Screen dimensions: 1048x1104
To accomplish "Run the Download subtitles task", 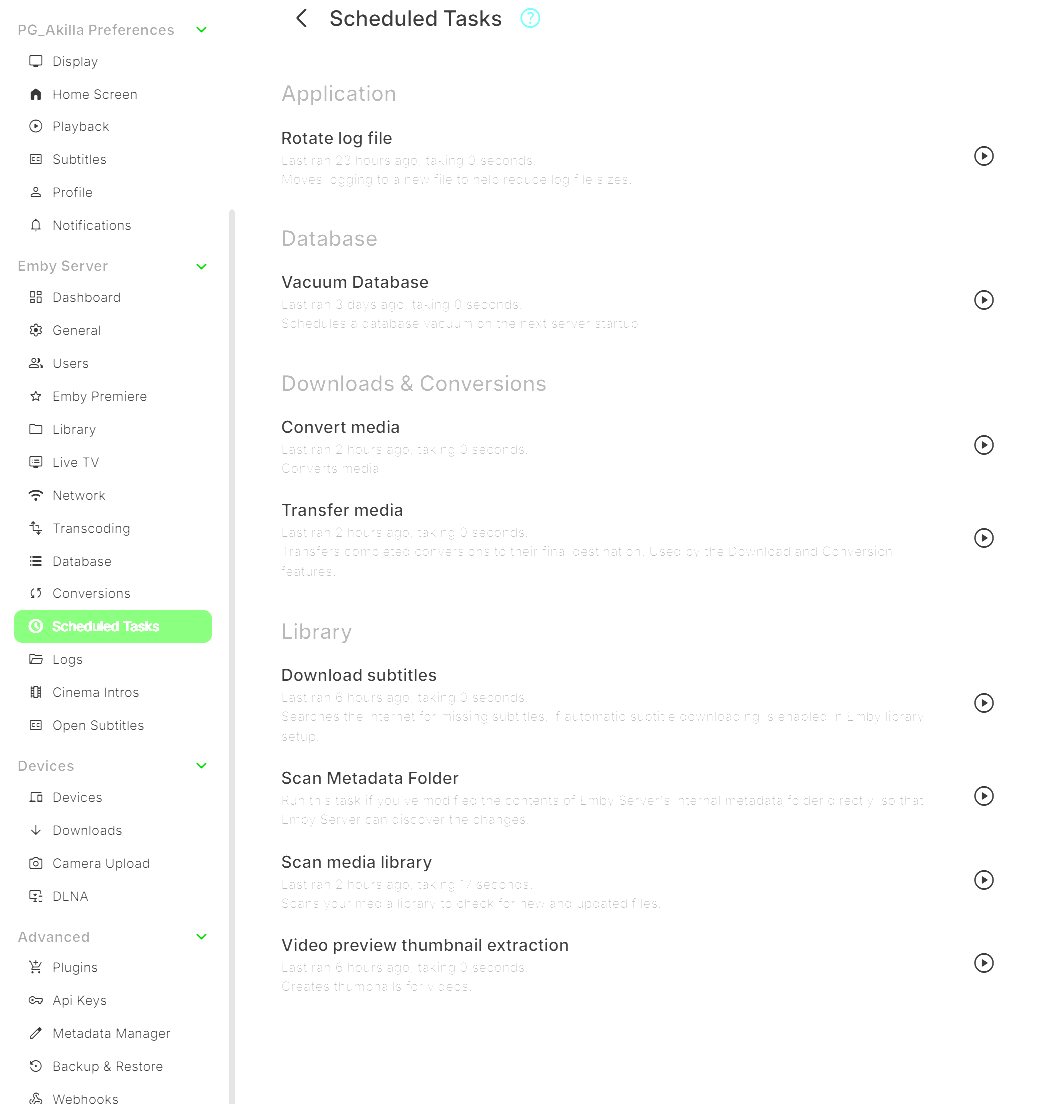I will point(984,703).
